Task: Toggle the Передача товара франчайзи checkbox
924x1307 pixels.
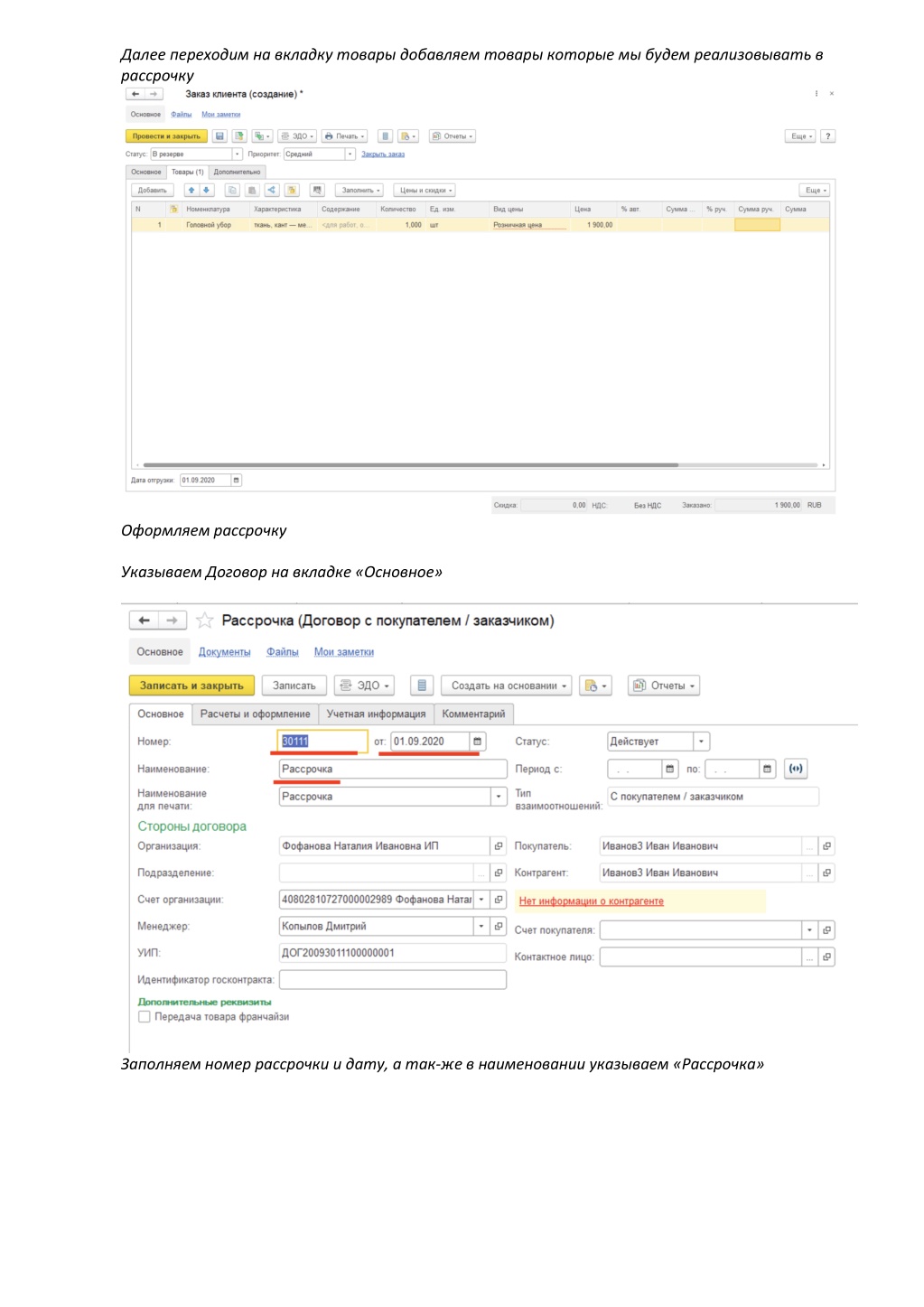Action: [144, 1017]
